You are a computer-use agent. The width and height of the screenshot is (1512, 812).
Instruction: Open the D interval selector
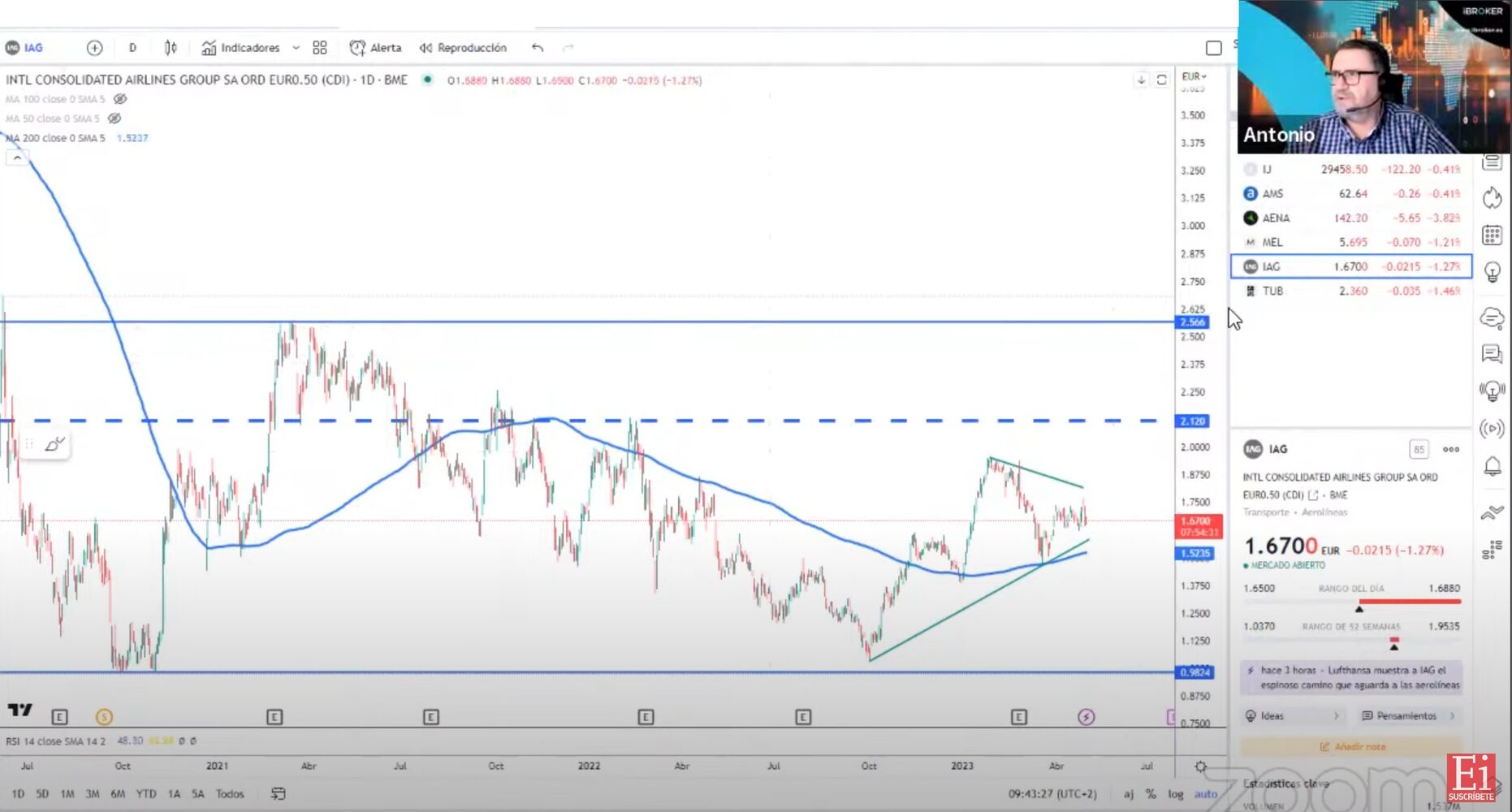[x=132, y=48]
